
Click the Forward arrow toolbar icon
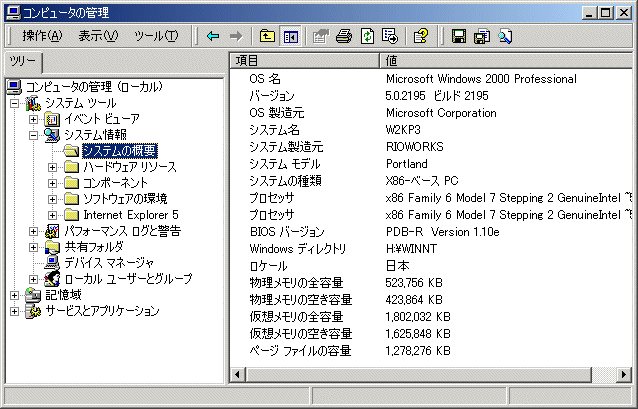pyautogui.click(x=236, y=36)
